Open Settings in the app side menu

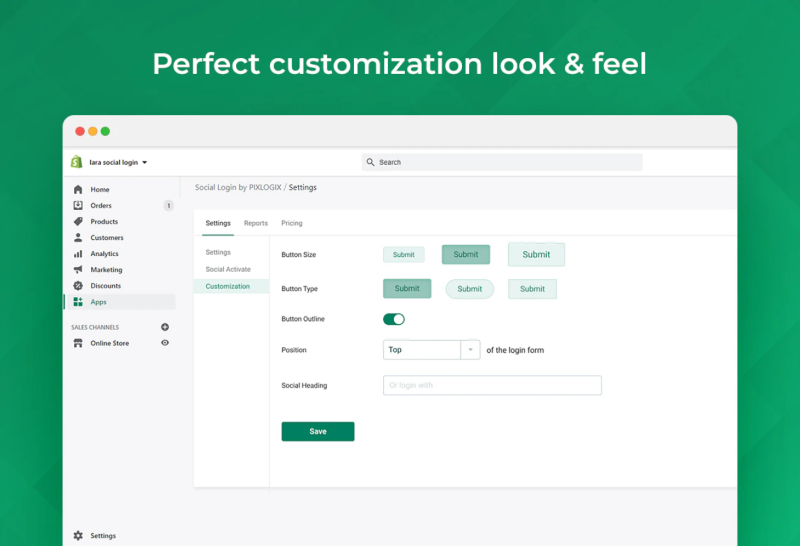(x=218, y=252)
